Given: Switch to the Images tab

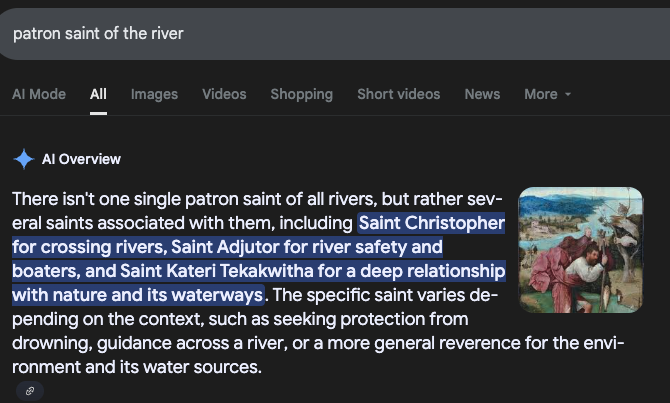Looking at the screenshot, I should coord(154,94).
